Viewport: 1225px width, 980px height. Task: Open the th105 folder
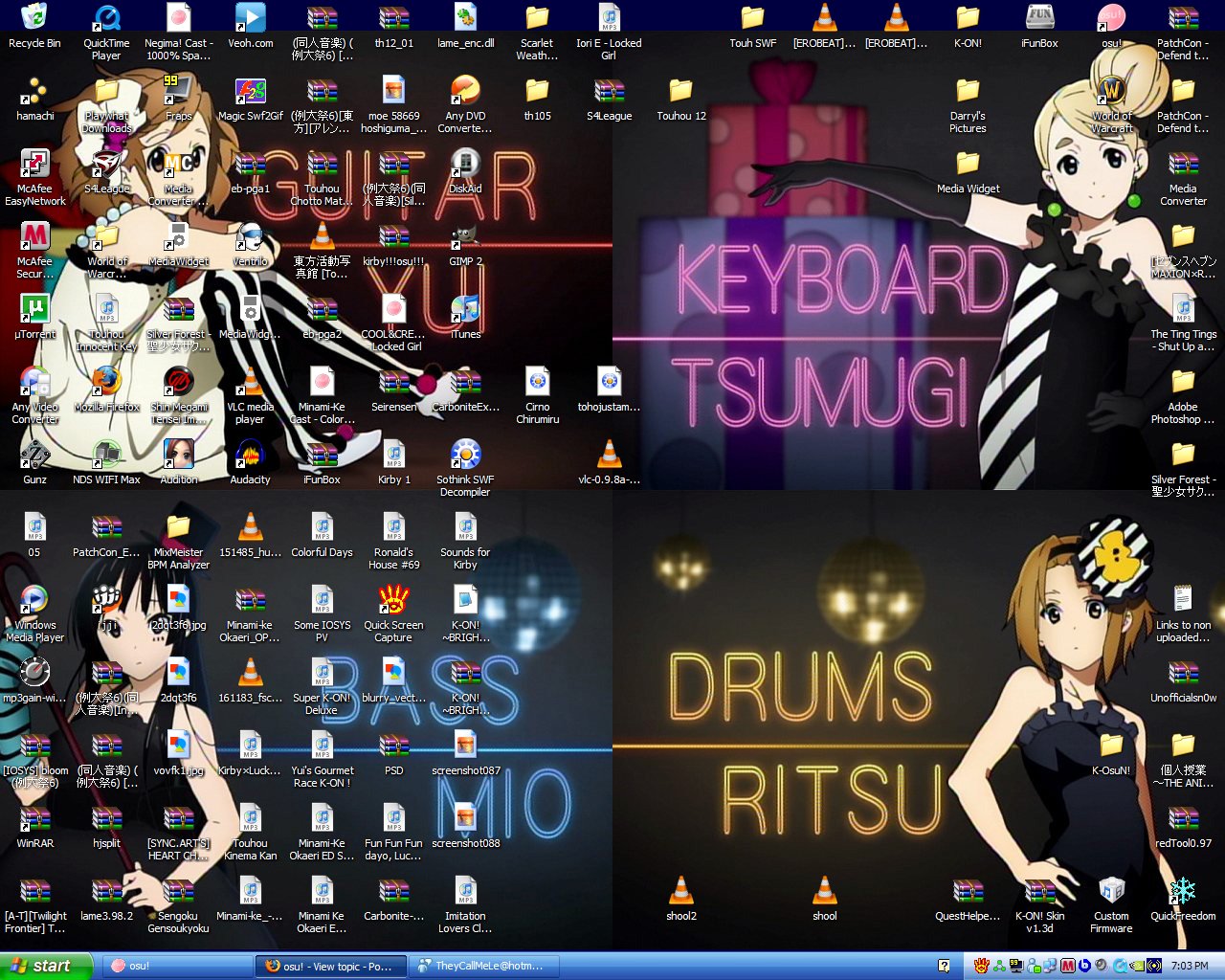pyautogui.click(x=537, y=100)
